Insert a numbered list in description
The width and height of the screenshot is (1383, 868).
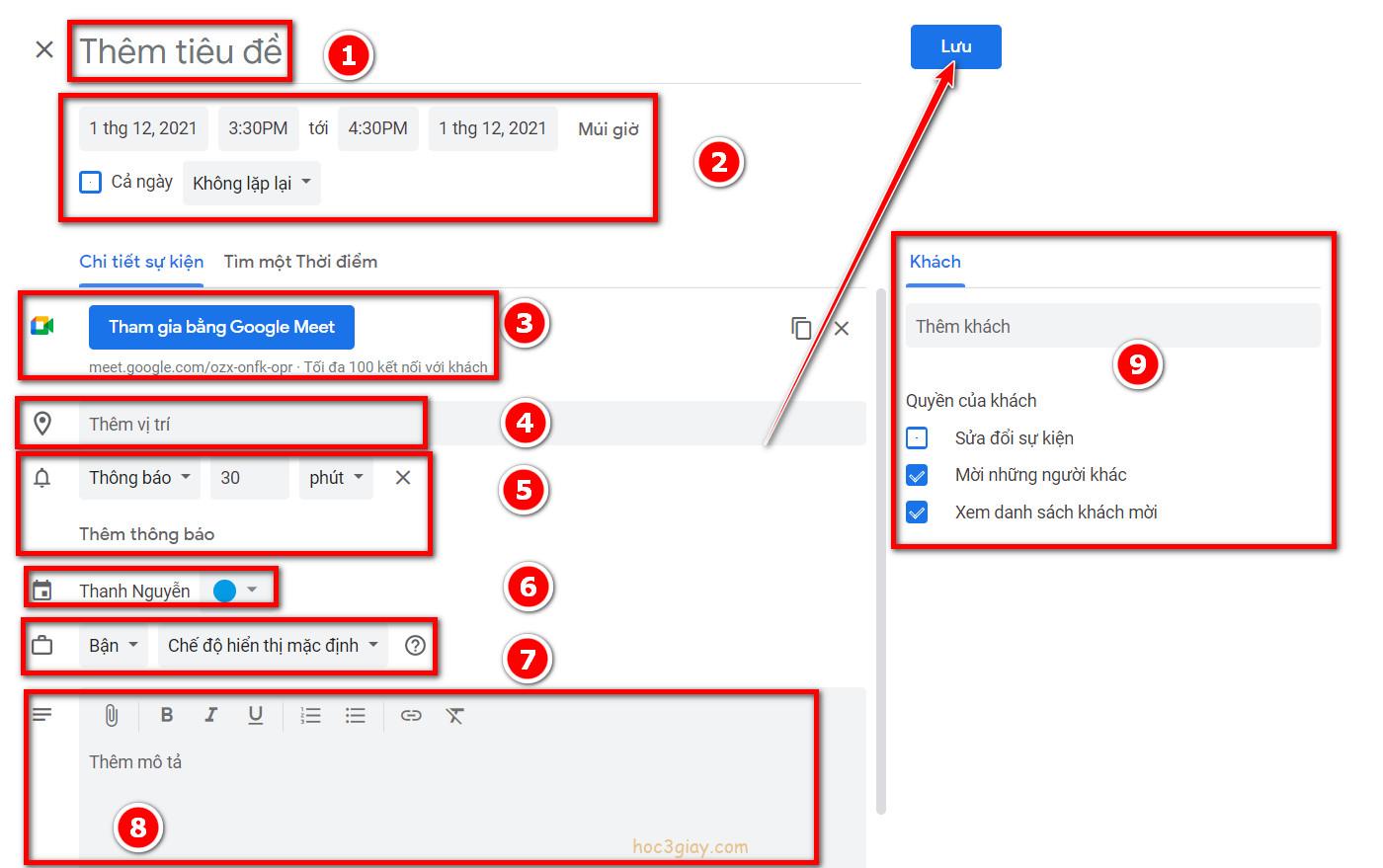tap(310, 716)
